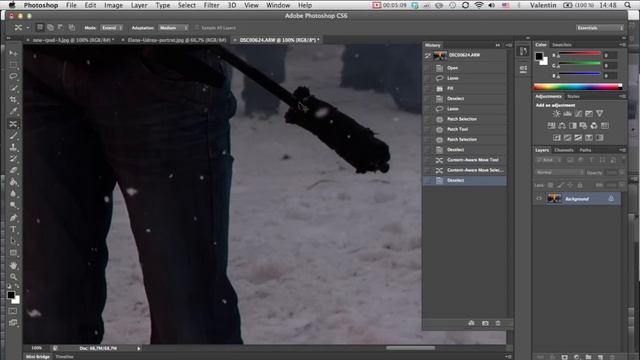Click the Patch Tool history state

[465, 129]
